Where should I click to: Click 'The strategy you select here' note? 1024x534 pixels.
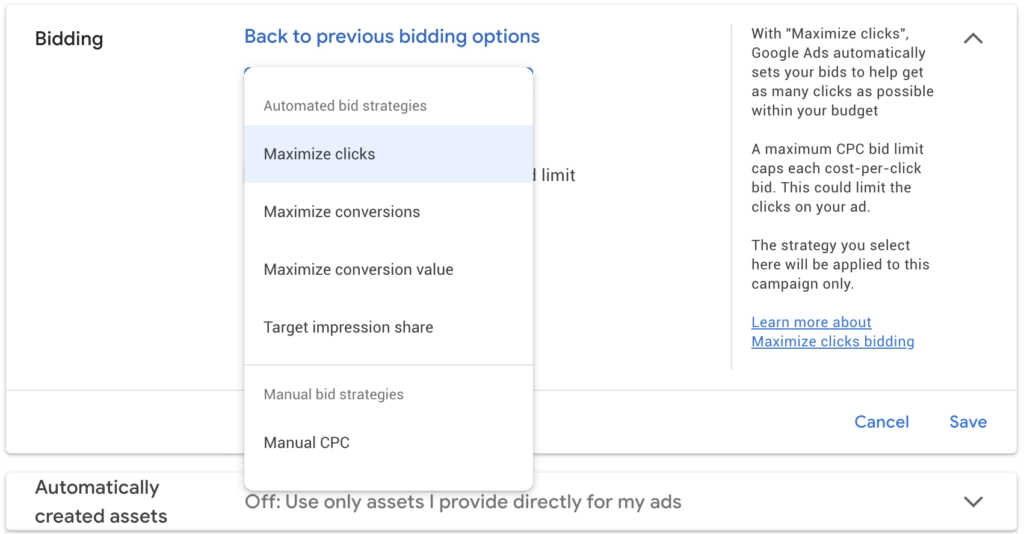pos(840,265)
